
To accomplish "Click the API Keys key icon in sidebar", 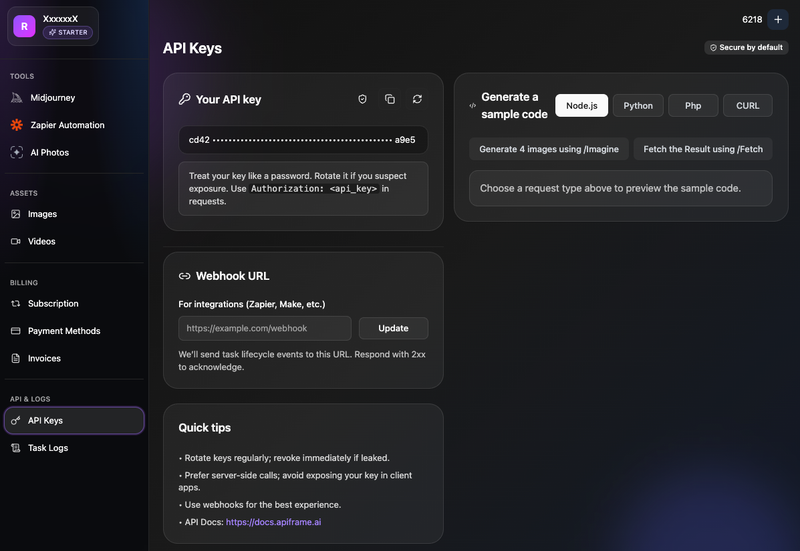I will (16, 420).
